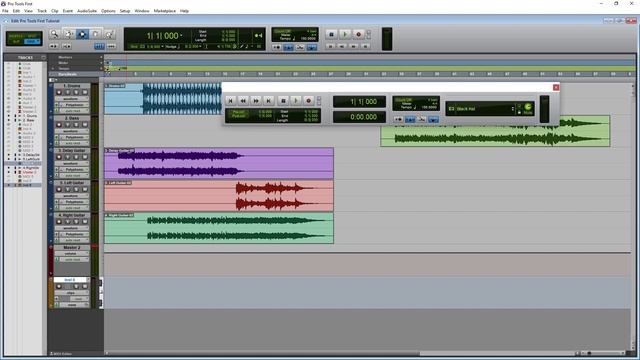Select the Pencil tool in the toolbar
640x360 pixels.
(x=109, y=35)
